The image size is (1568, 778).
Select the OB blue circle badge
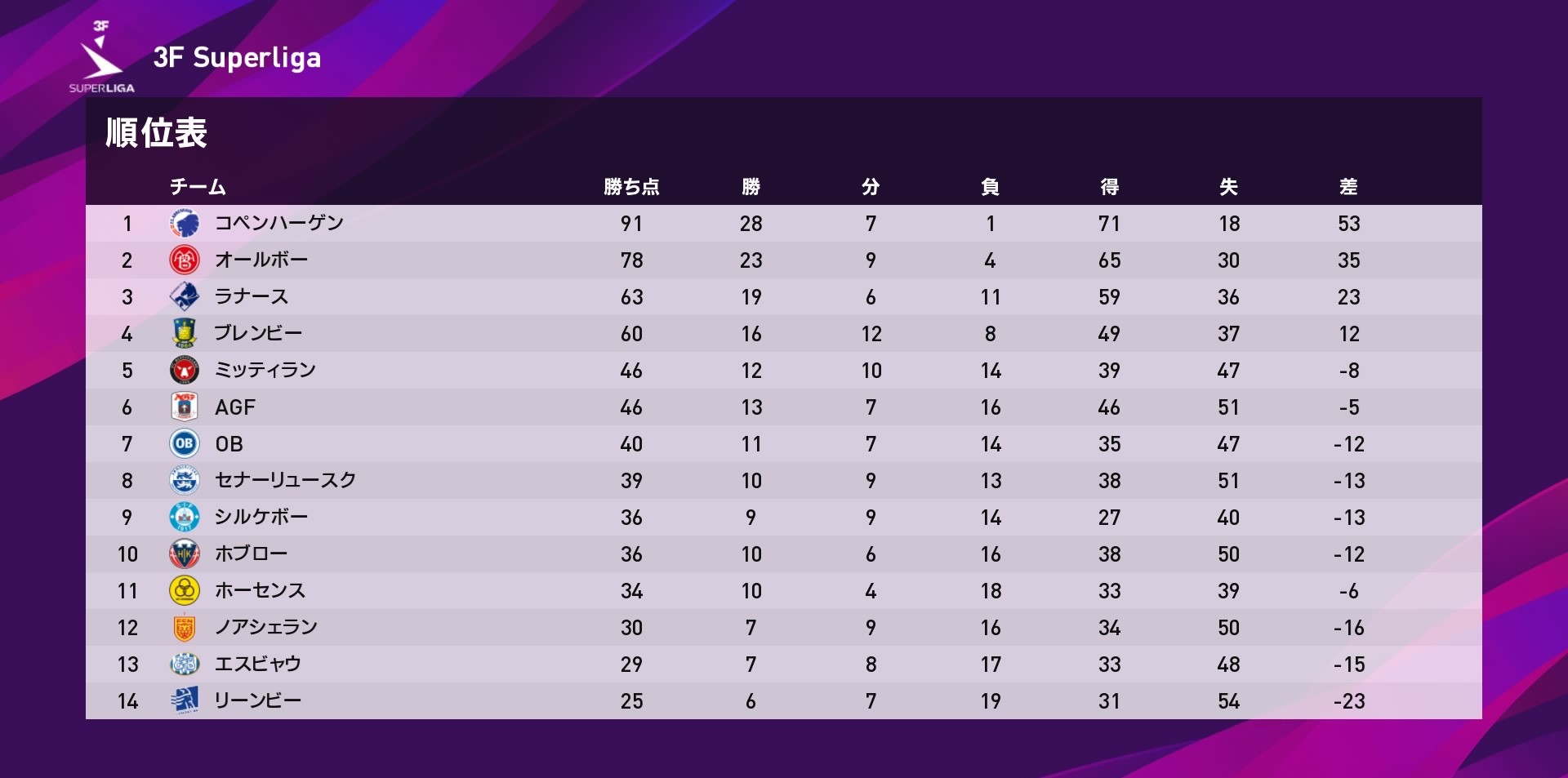click(185, 443)
